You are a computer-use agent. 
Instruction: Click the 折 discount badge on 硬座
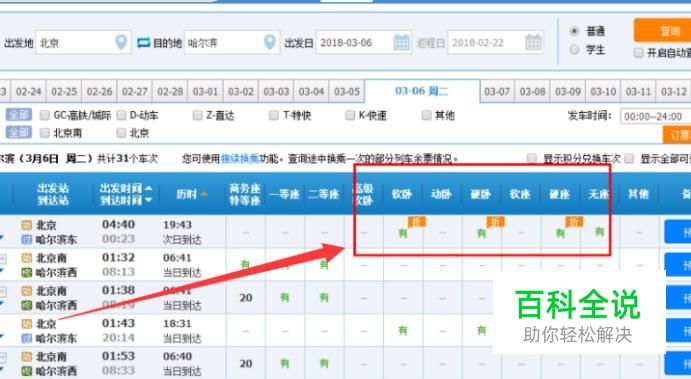(x=575, y=222)
